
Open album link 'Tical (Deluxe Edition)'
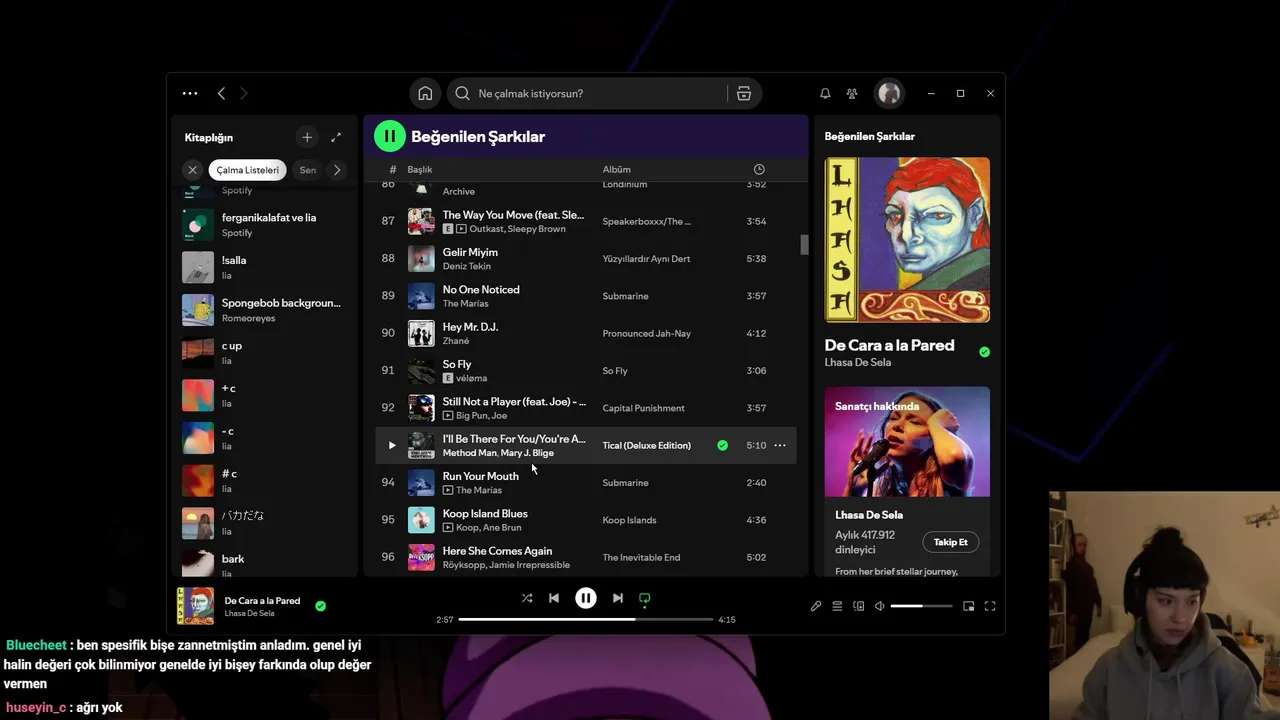coord(647,445)
